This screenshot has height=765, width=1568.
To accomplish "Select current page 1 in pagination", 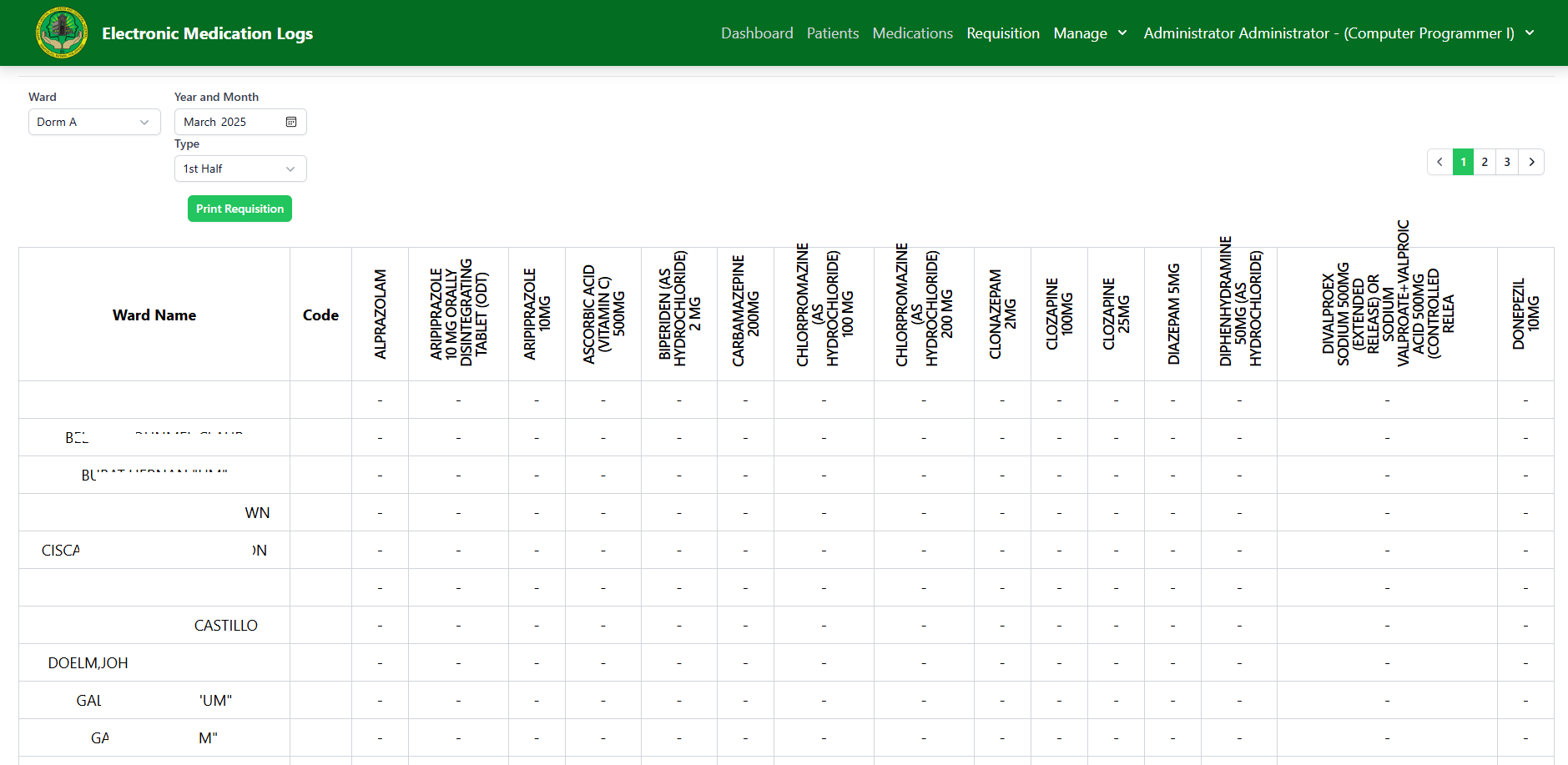I will 1463,162.
